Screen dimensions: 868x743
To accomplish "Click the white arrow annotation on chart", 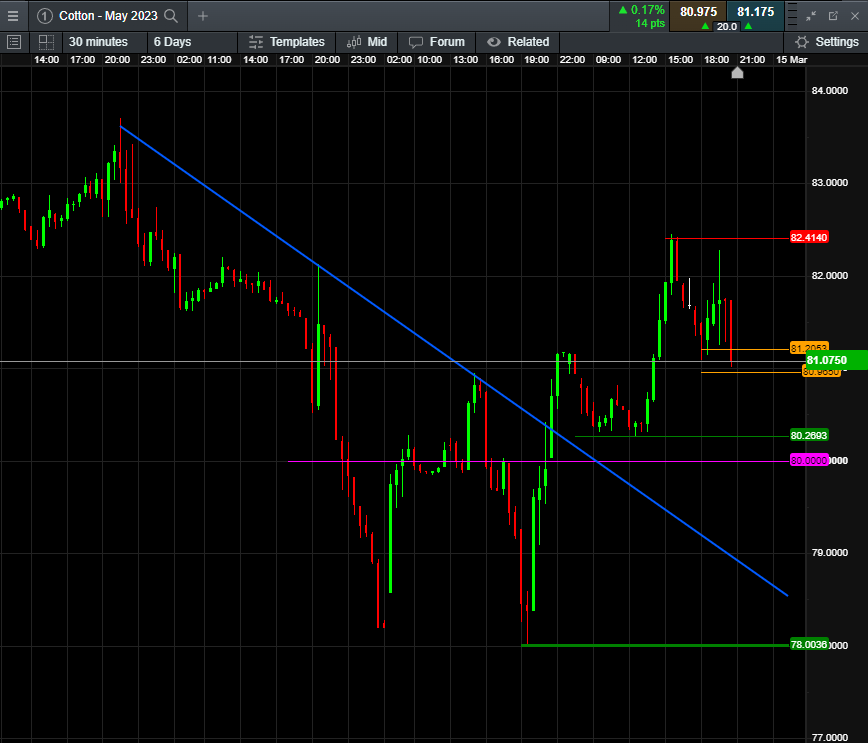I will pos(689,293).
